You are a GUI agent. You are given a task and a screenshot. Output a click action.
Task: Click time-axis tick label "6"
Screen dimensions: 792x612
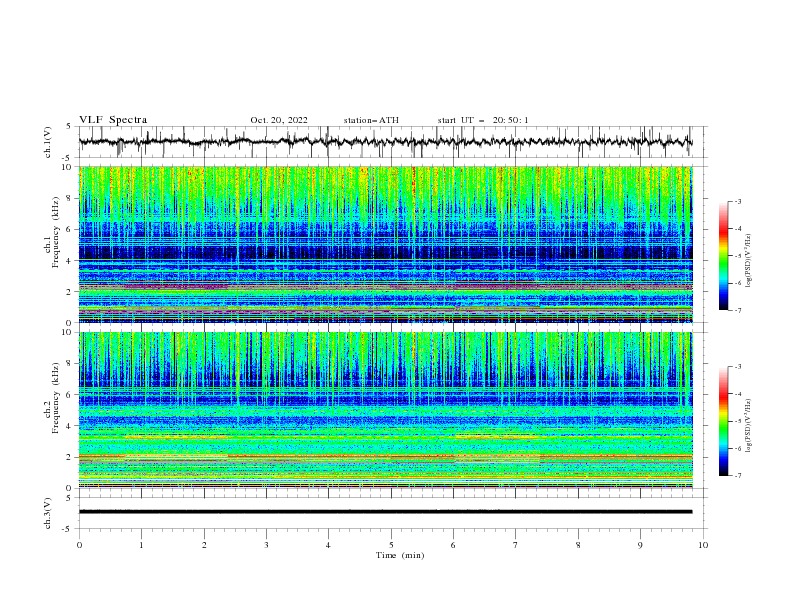[453, 545]
